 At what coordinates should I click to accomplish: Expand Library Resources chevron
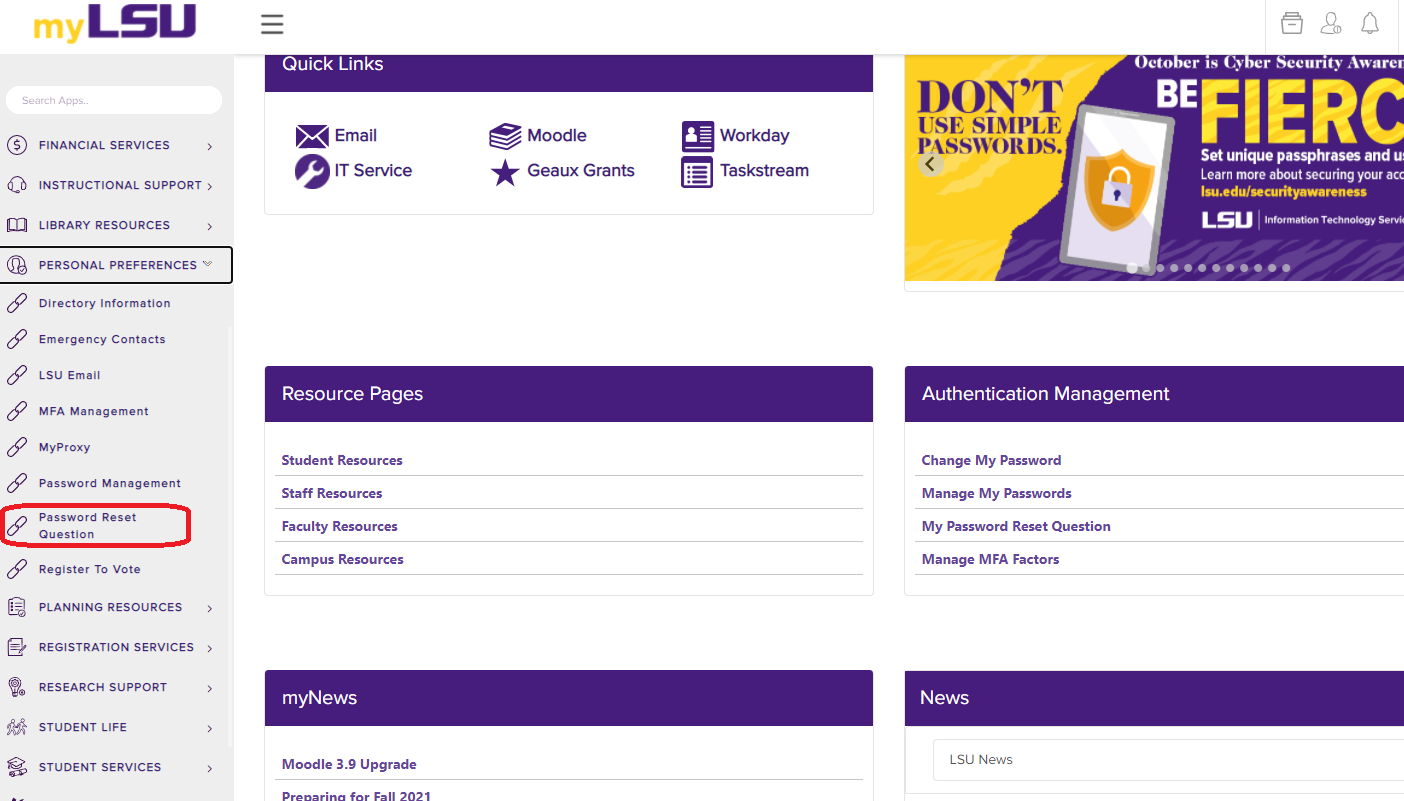click(x=210, y=227)
